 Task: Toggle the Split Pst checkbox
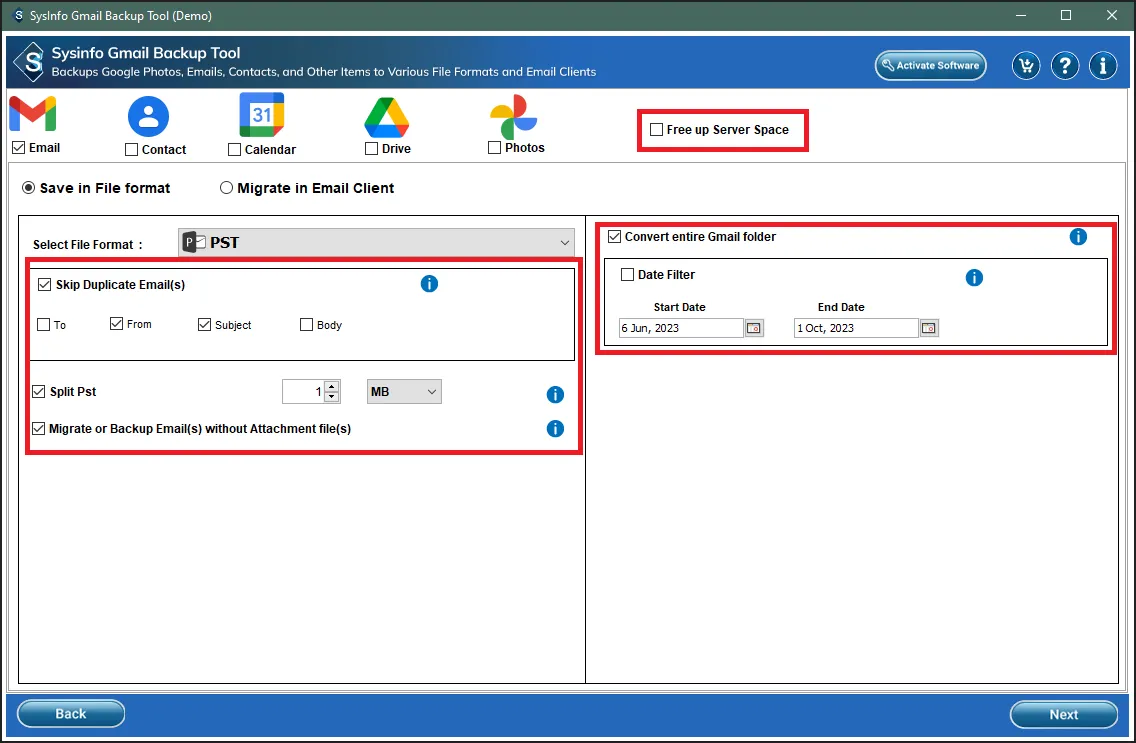38,392
